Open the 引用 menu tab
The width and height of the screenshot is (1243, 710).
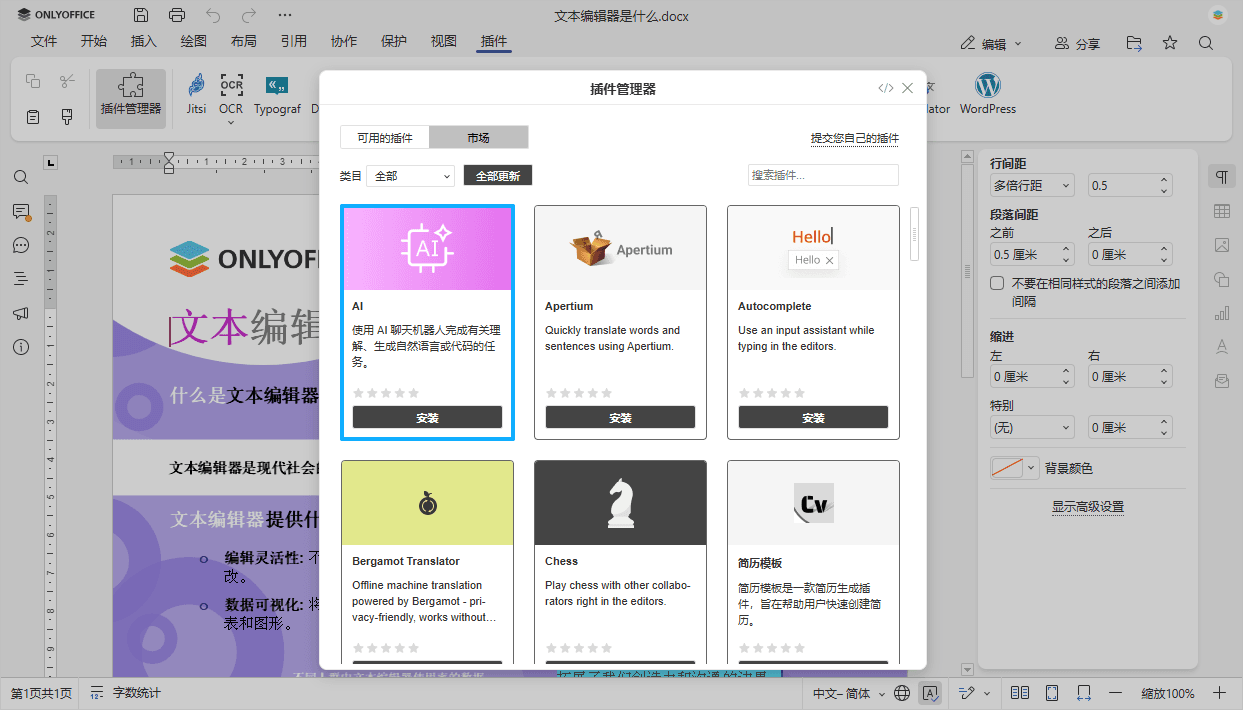coord(294,42)
